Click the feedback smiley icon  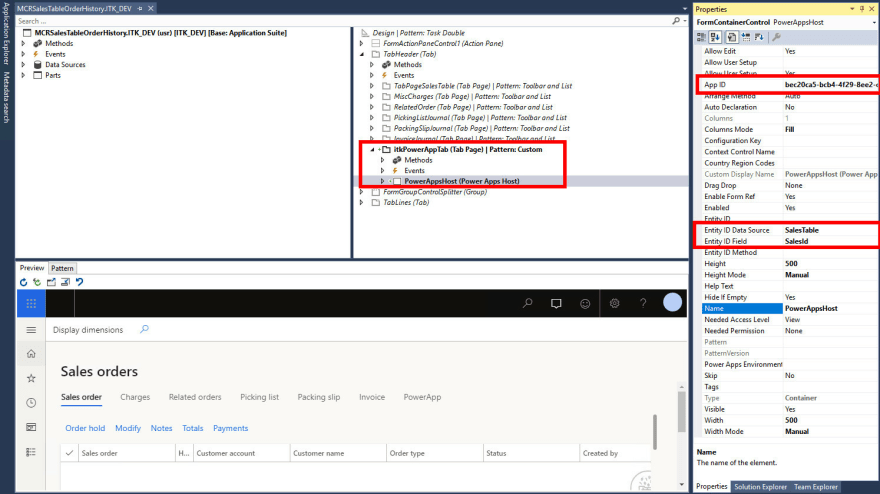pyautogui.click(x=585, y=304)
